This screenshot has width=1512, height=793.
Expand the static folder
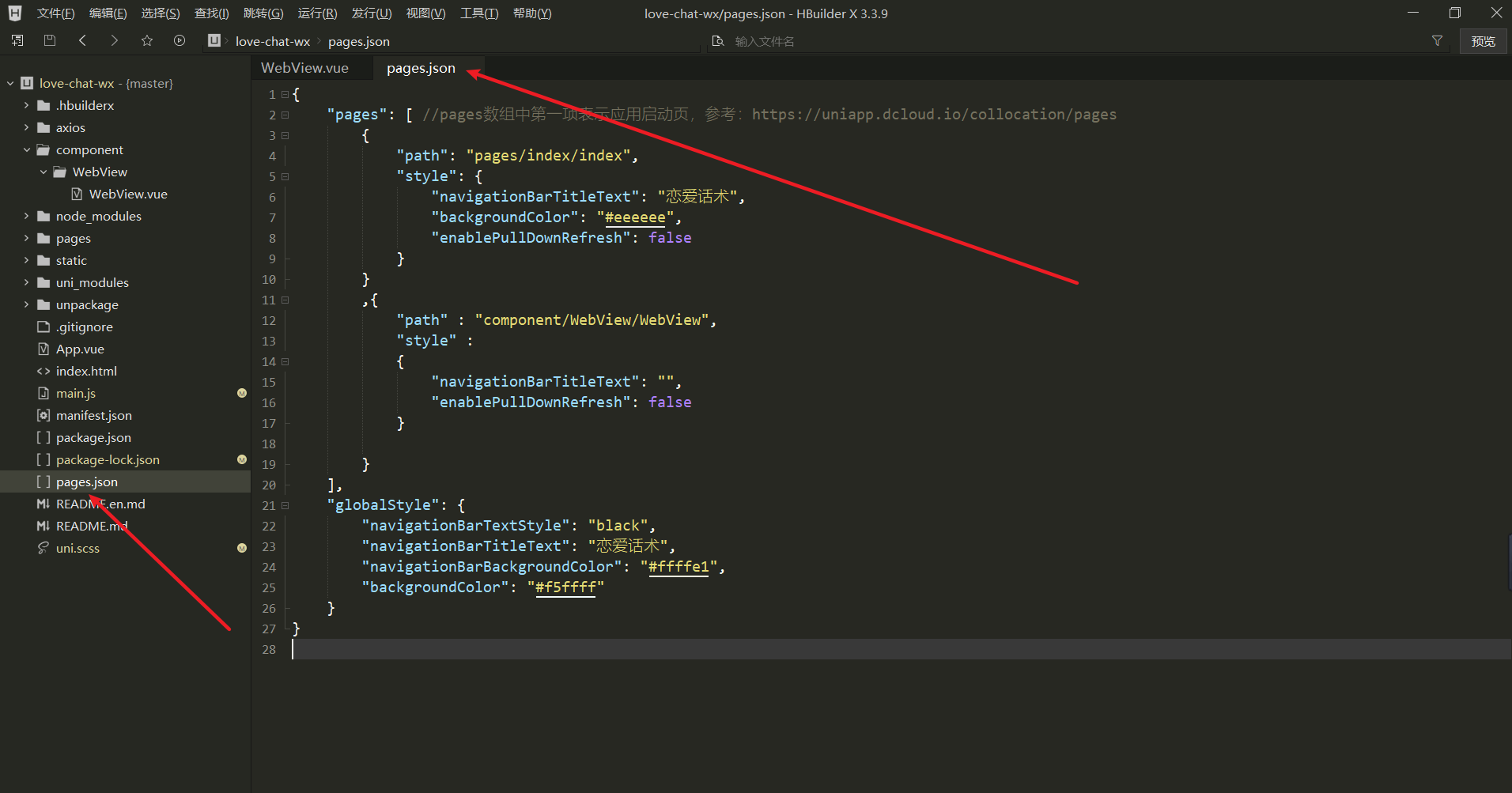27,260
